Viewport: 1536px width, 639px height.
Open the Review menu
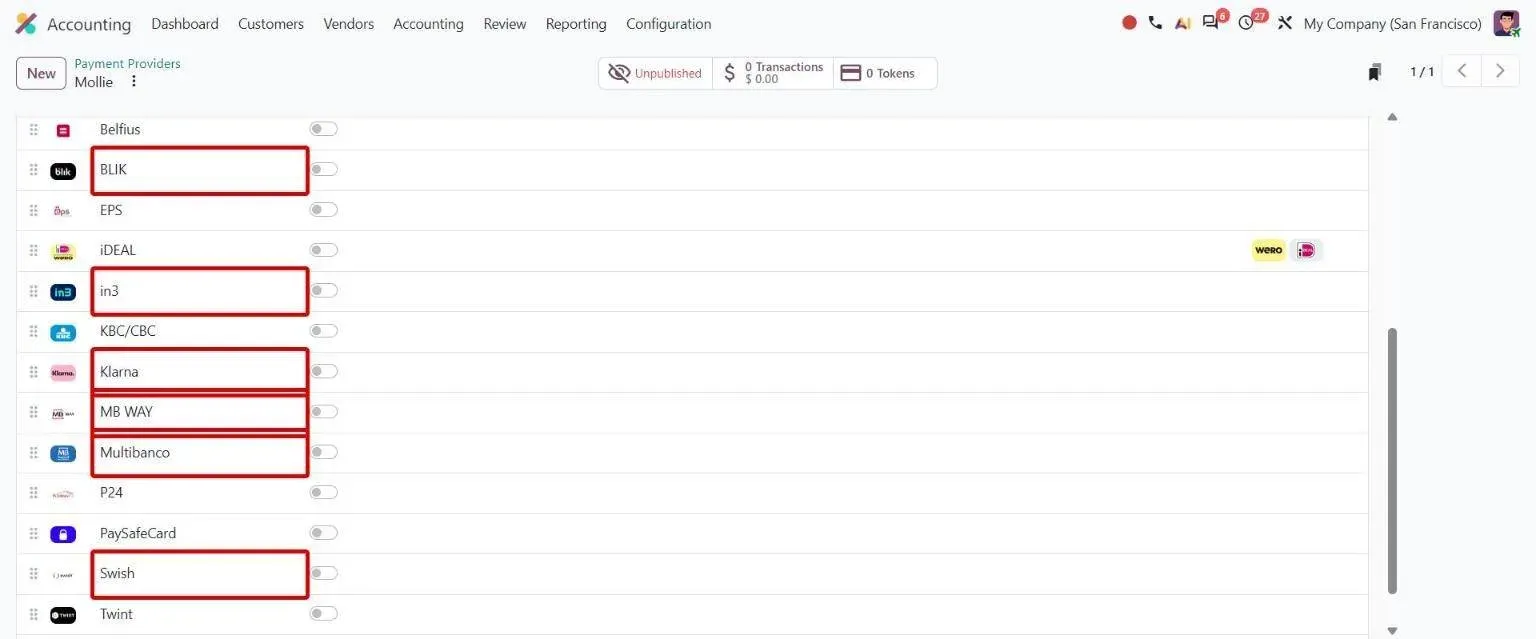pos(505,23)
